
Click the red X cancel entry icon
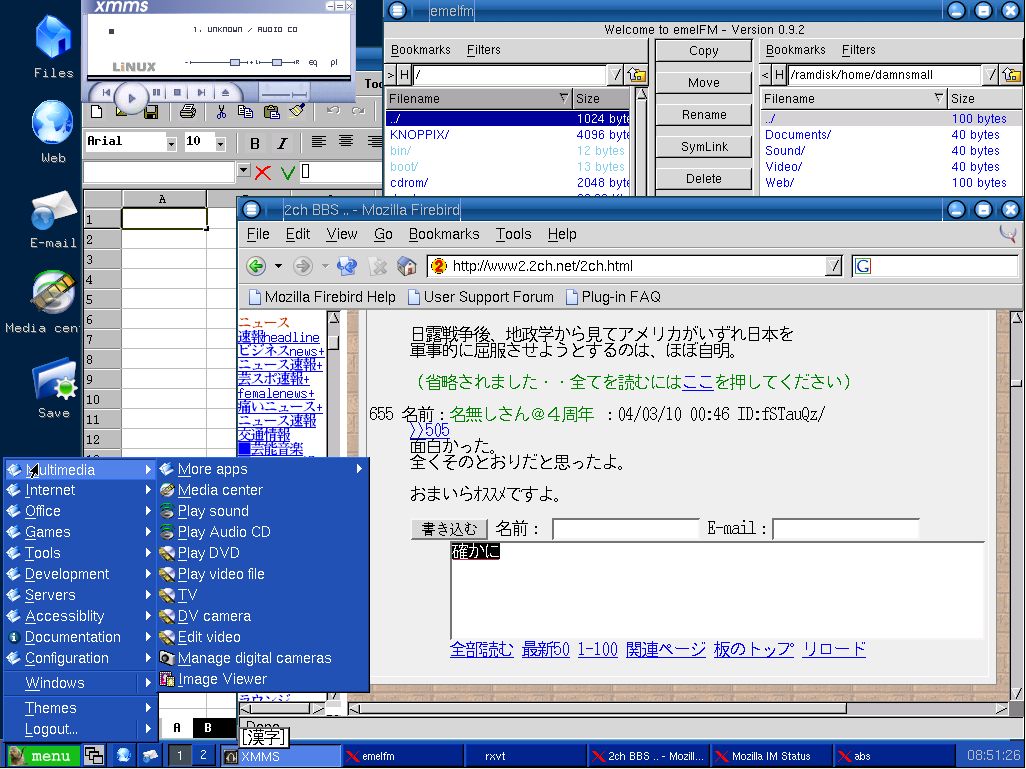pos(263,172)
